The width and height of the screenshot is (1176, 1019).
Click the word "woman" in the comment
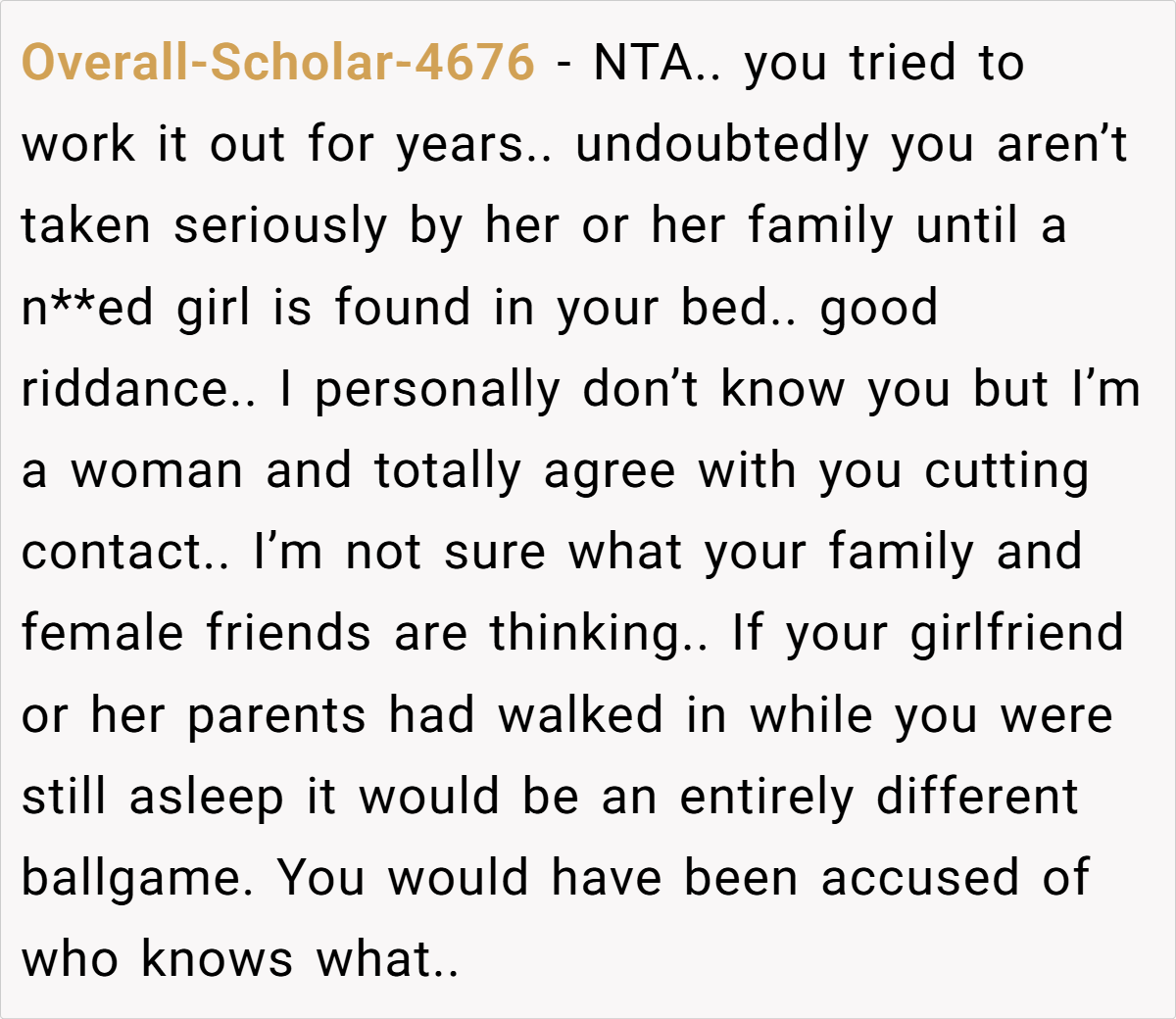click(157, 470)
